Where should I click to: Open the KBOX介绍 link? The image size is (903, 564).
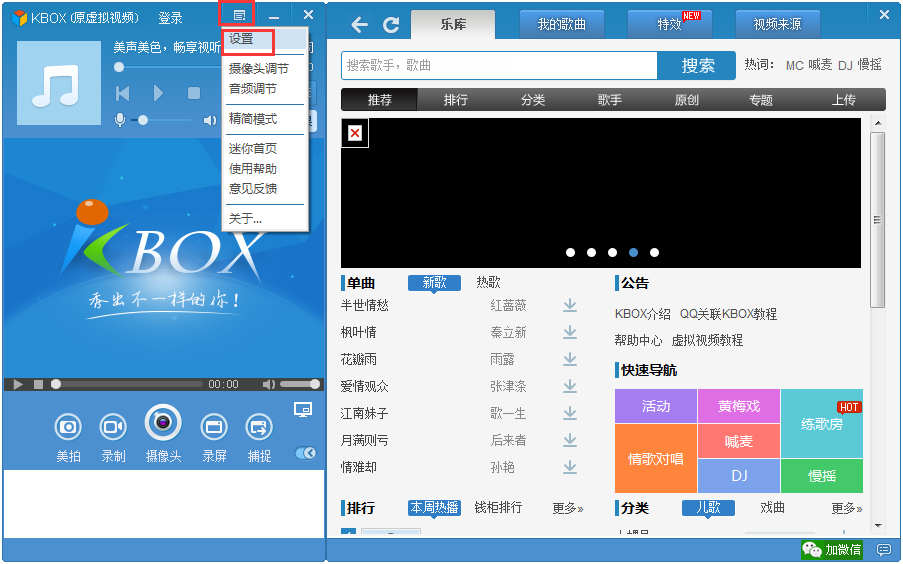coord(643,314)
